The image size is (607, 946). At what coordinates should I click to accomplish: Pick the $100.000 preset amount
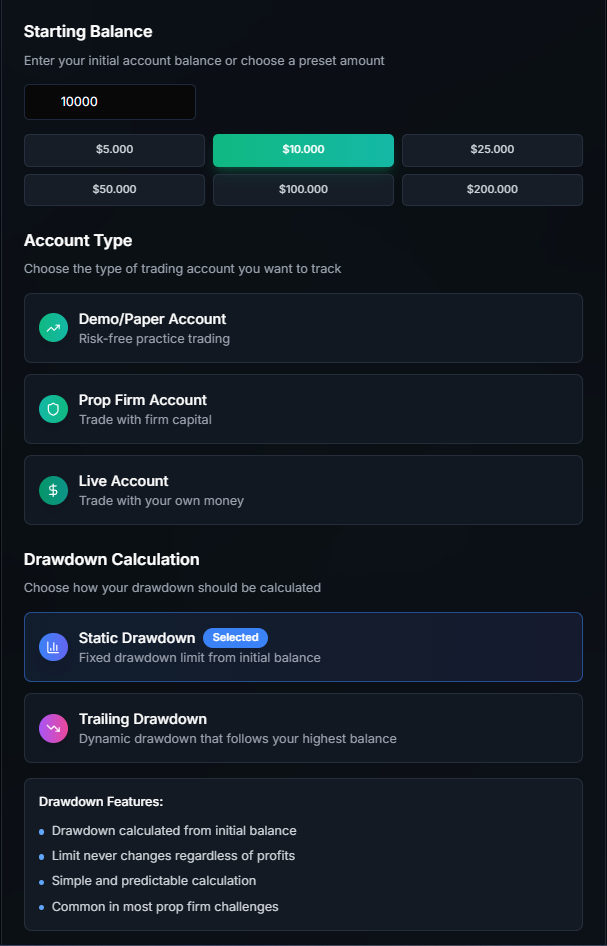(303, 189)
